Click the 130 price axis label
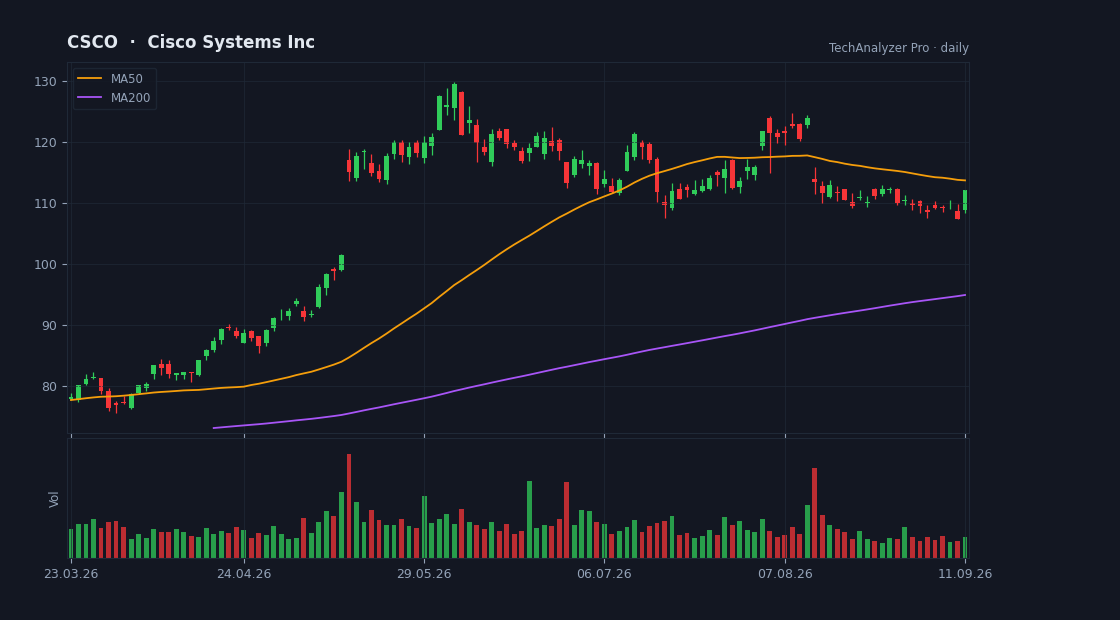The image size is (1120, 620). [x=46, y=81]
